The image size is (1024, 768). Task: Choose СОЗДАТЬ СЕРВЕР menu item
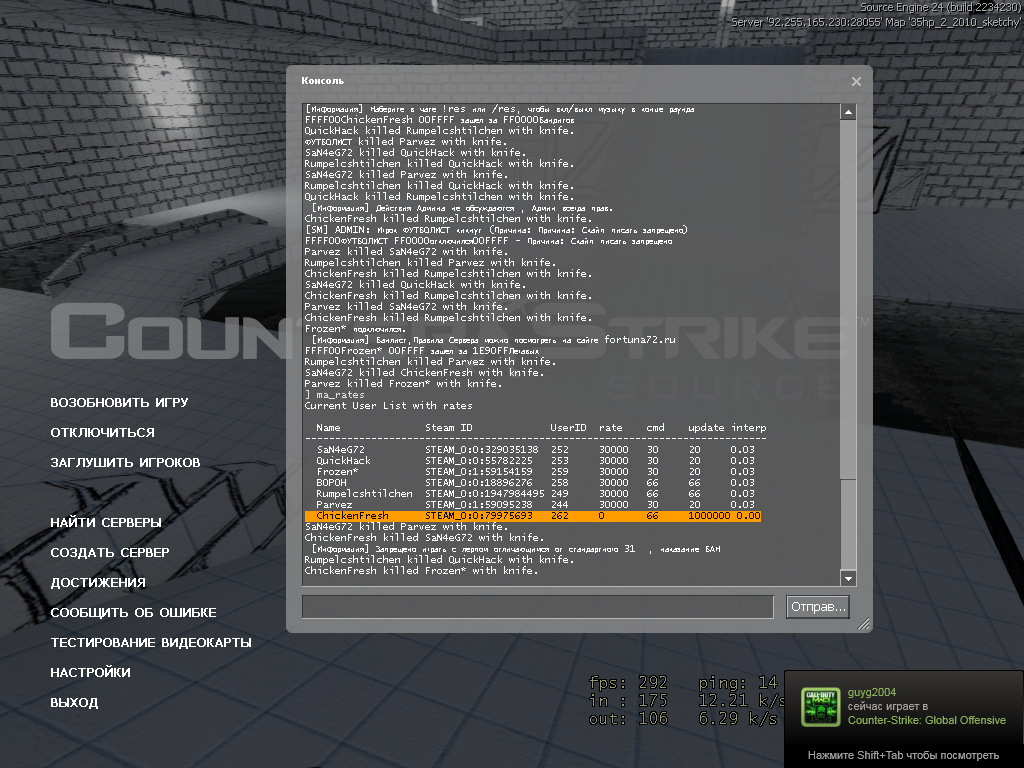click(x=110, y=552)
